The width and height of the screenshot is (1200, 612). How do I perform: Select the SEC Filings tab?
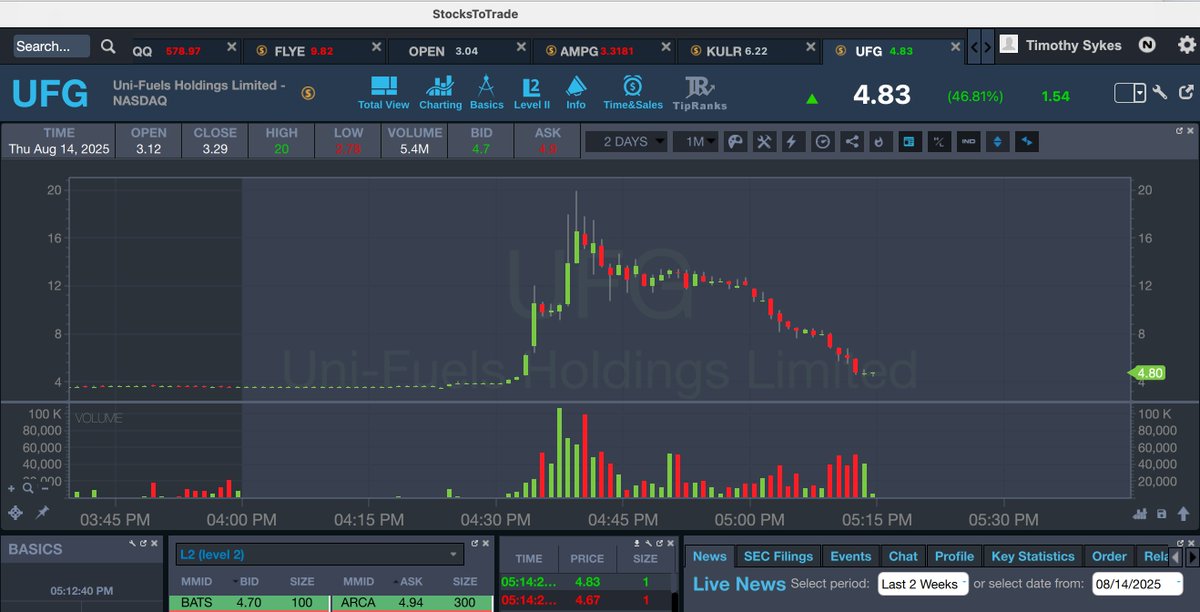tap(779, 556)
